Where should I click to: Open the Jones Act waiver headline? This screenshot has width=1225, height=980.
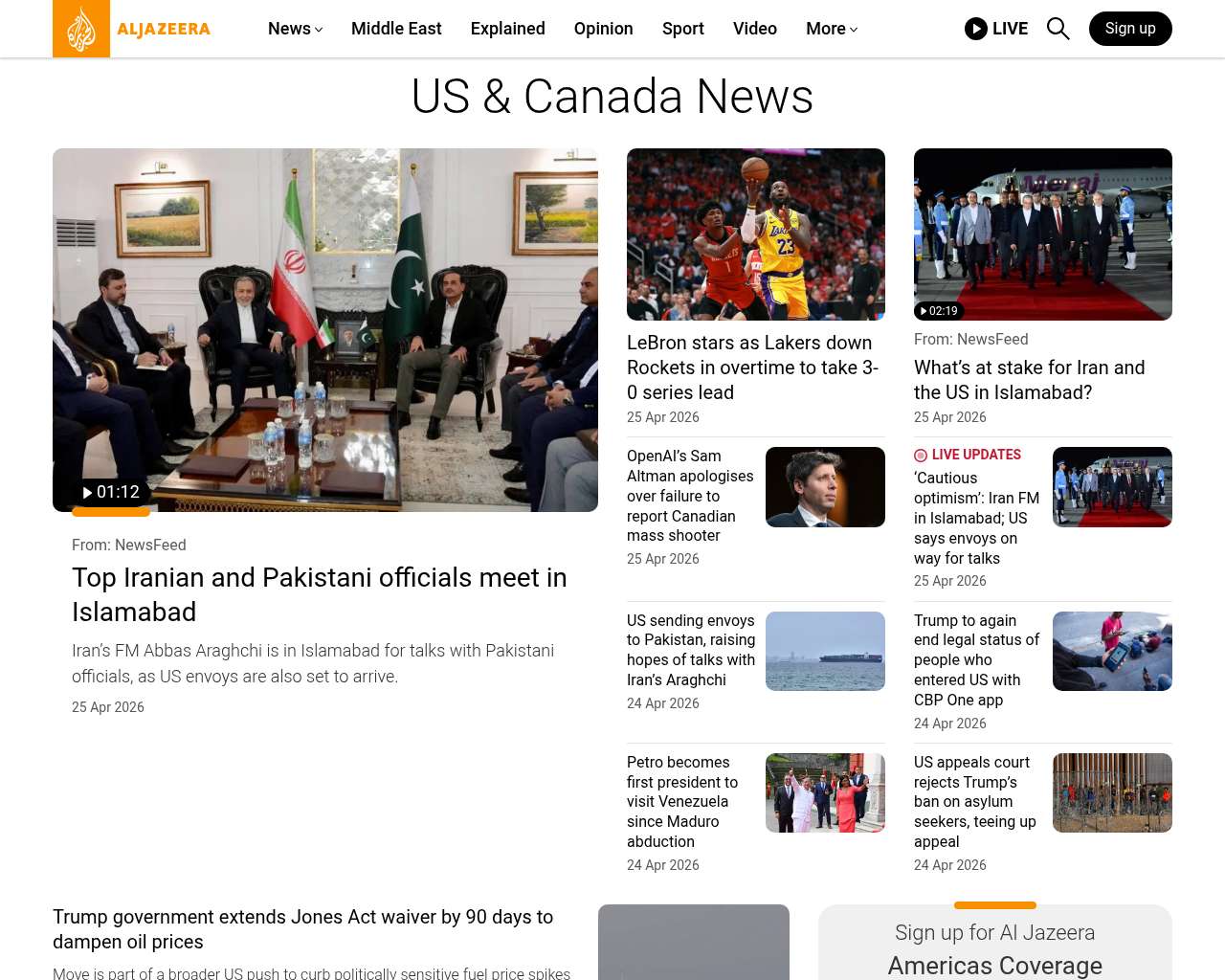point(302,929)
